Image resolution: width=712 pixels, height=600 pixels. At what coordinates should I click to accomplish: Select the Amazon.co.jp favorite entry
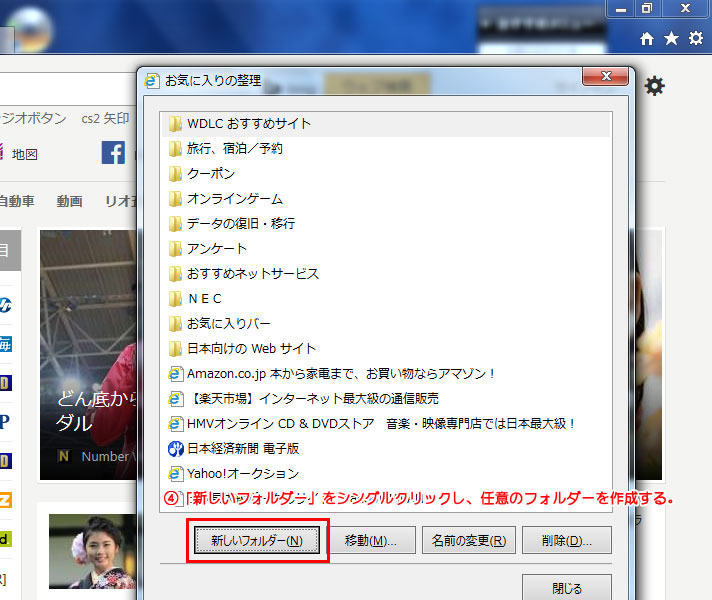pyautogui.click(x=341, y=373)
